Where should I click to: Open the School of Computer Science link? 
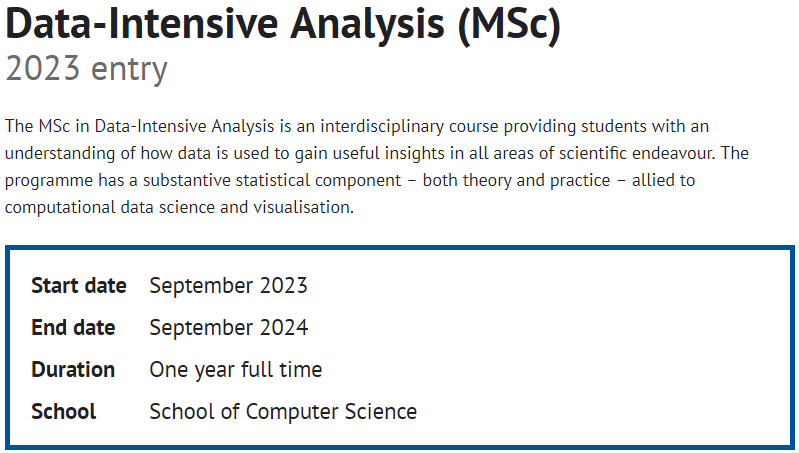tap(283, 412)
